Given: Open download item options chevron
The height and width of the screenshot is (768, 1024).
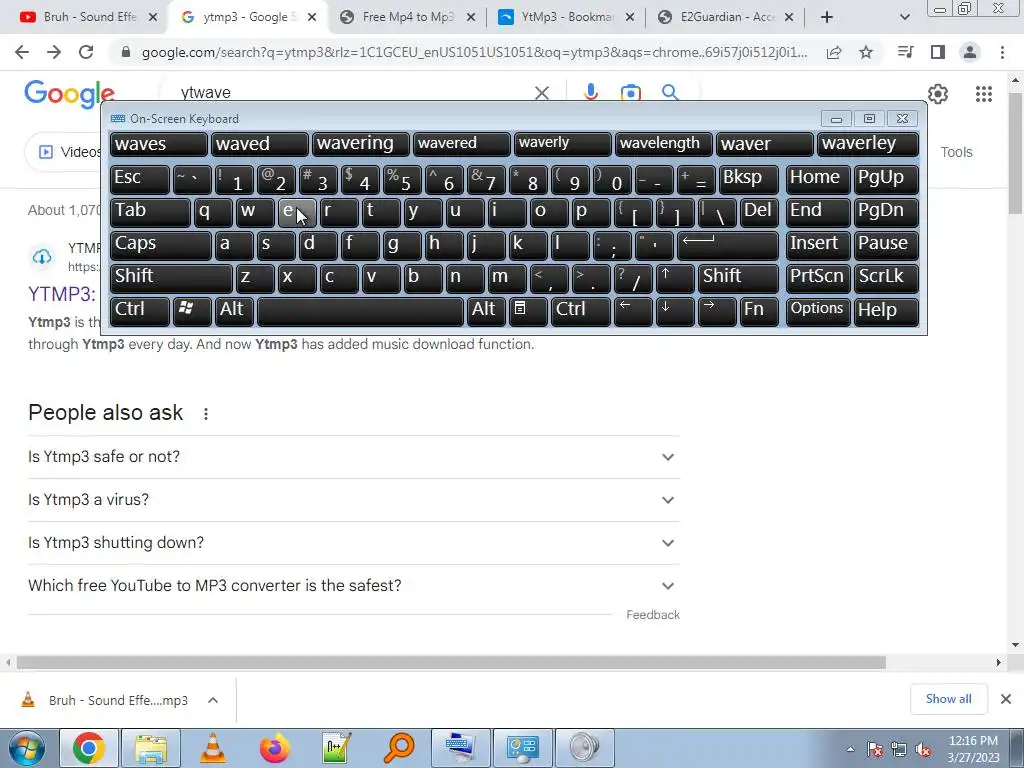Looking at the screenshot, I should [212, 700].
